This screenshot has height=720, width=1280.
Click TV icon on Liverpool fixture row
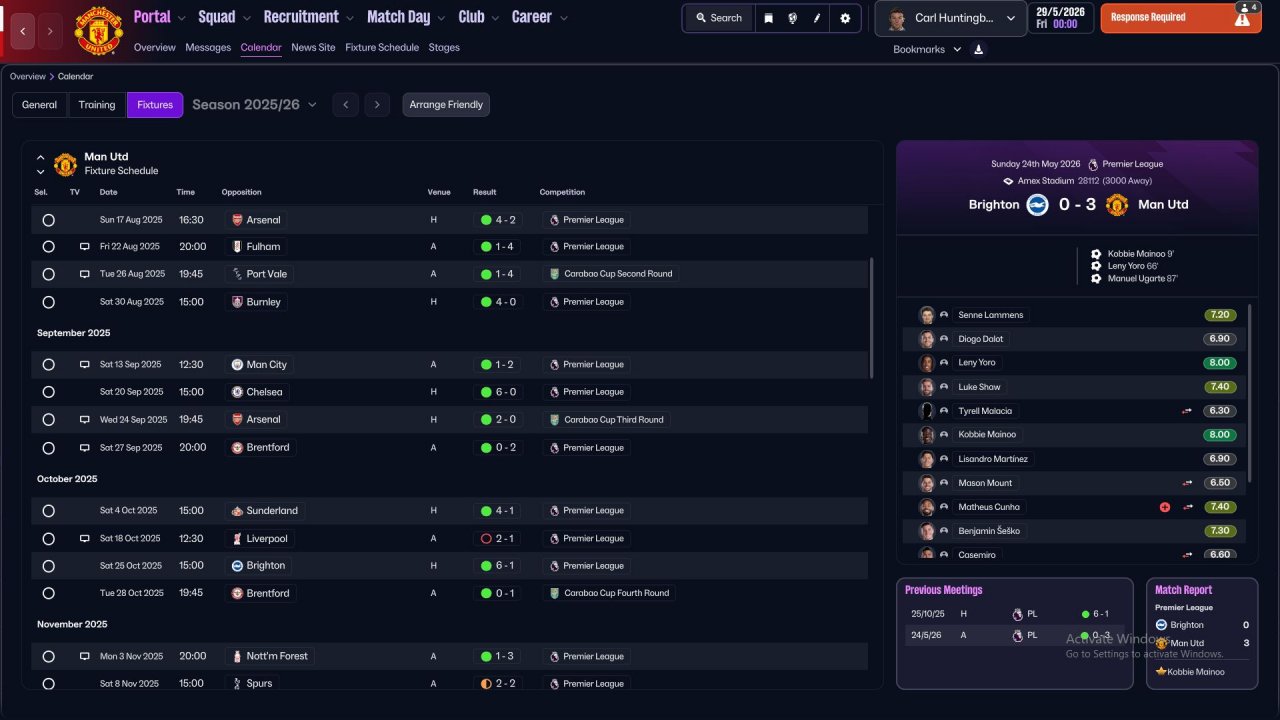point(85,538)
